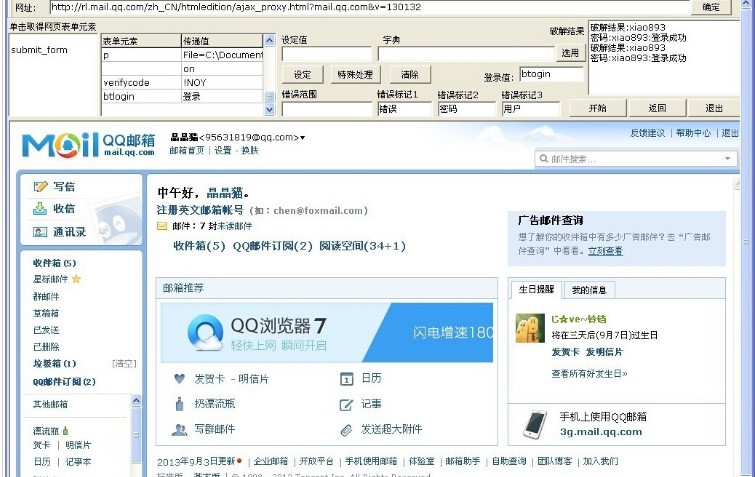Click the 反馈建议 link
The height and width of the screenshot is (477, 755).
pyautogui.click(x=647, y=133)
